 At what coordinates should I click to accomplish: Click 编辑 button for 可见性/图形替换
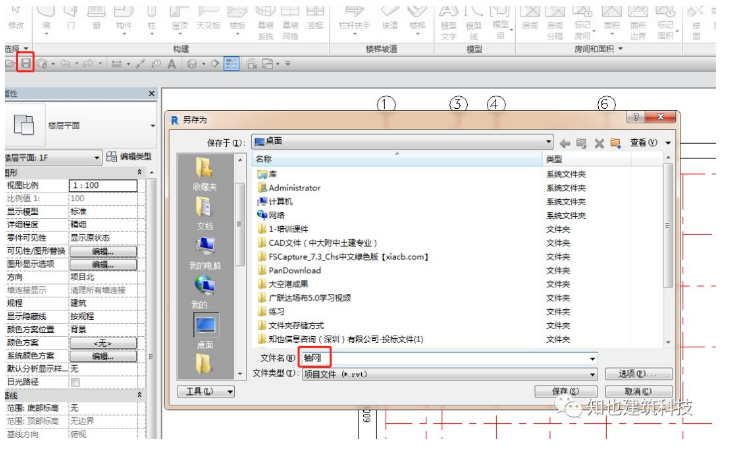pyautogui.click(x=103, y=252)
